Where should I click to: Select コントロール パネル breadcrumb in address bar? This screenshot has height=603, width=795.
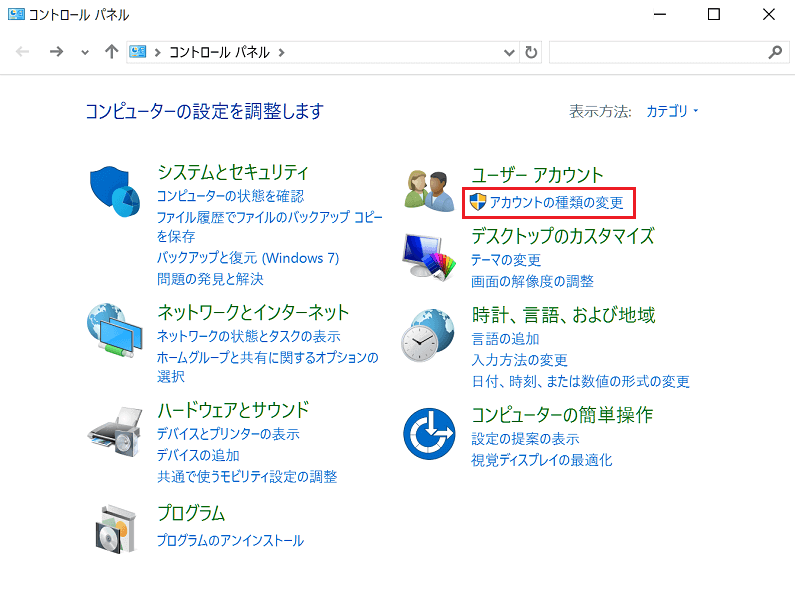click(x=219, y=52)
